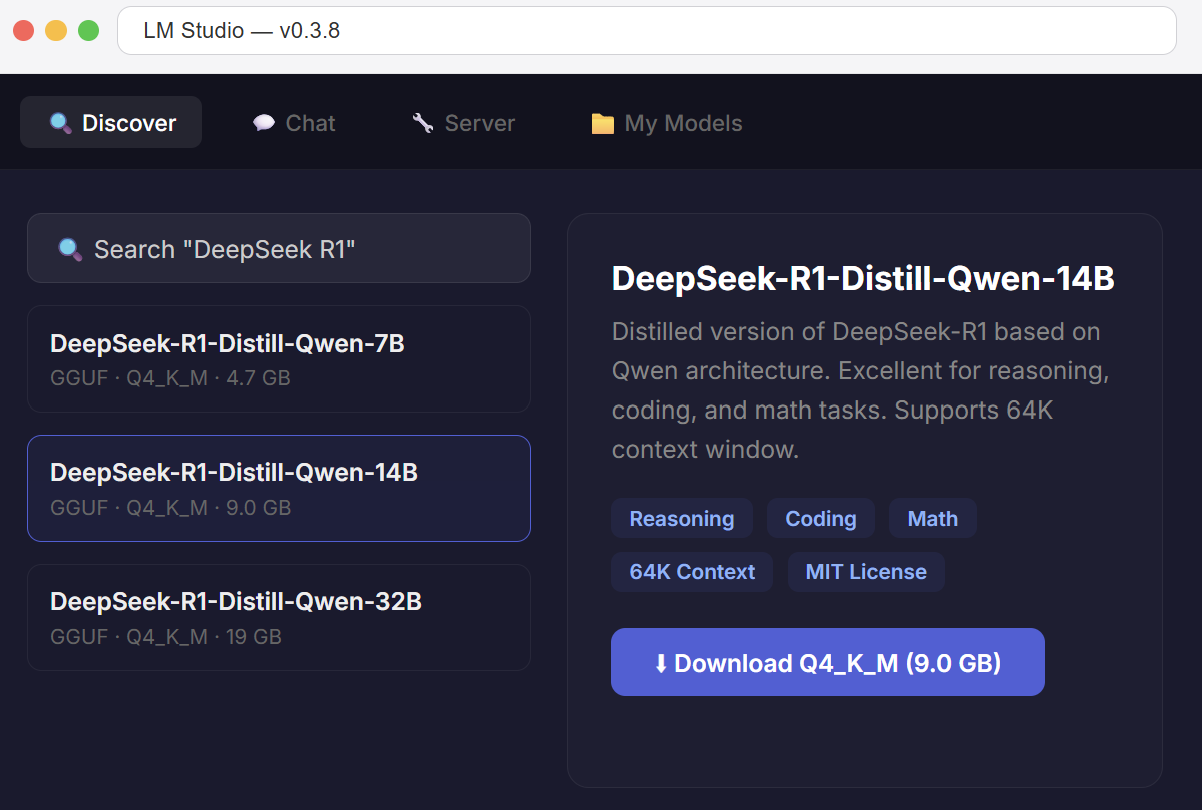Select the Math tag
This screenshot has width=1202, height=810.
[x=932, y=519]
